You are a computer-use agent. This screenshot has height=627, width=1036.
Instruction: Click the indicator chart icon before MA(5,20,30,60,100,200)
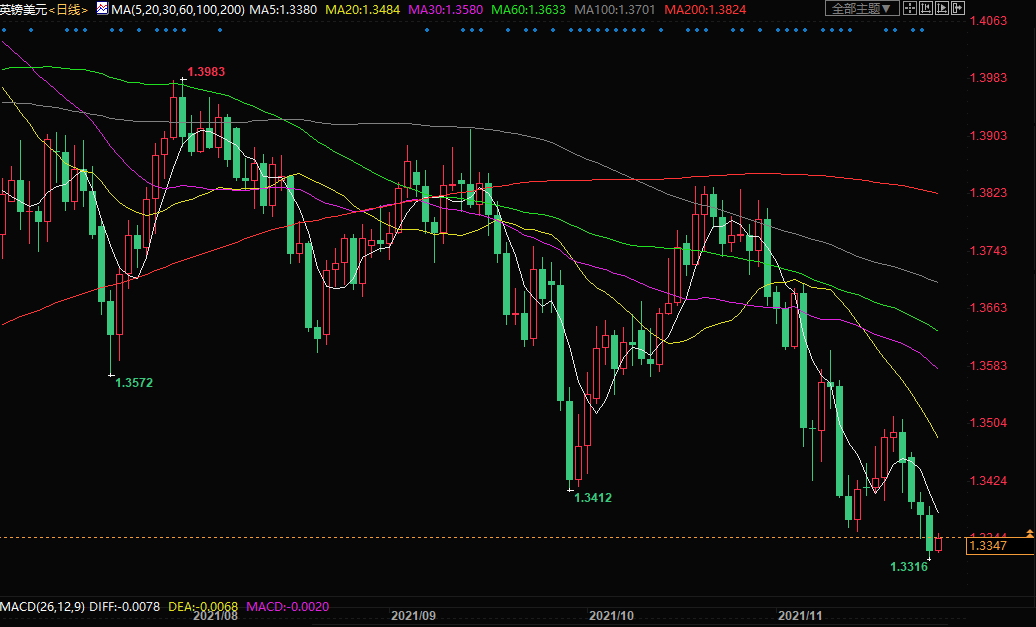101,9
